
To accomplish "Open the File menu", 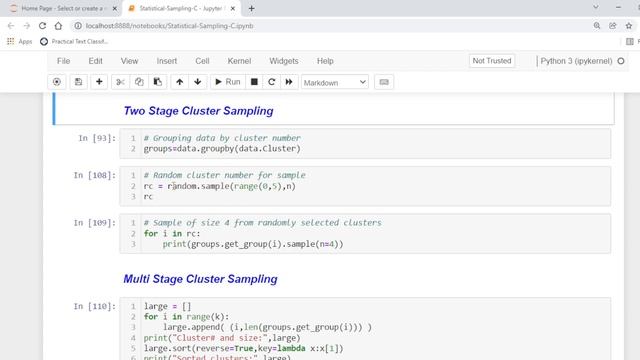I will (63, 61).
